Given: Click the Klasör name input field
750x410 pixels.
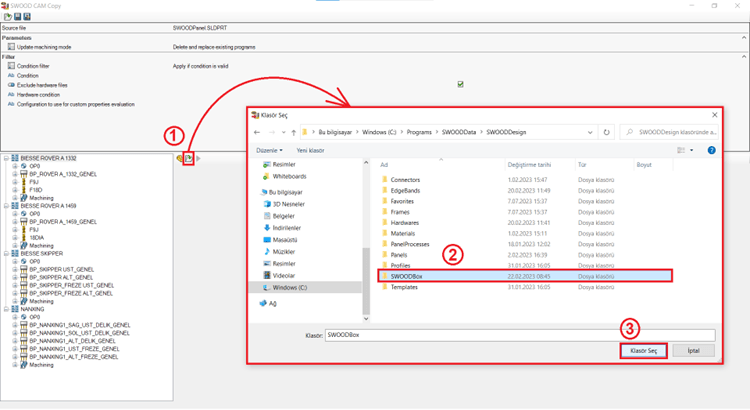Looking at the screenshot, I should click(x=520, y=335).
